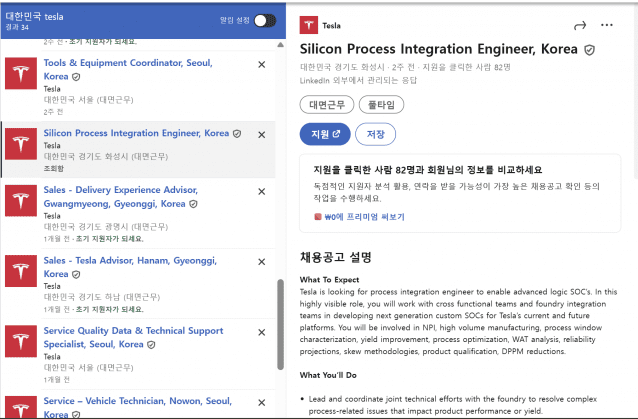Open the three-dot more options menu
The height and width of the screenshot is (419, 638).
pyautogui.click(x=607, y=25)
